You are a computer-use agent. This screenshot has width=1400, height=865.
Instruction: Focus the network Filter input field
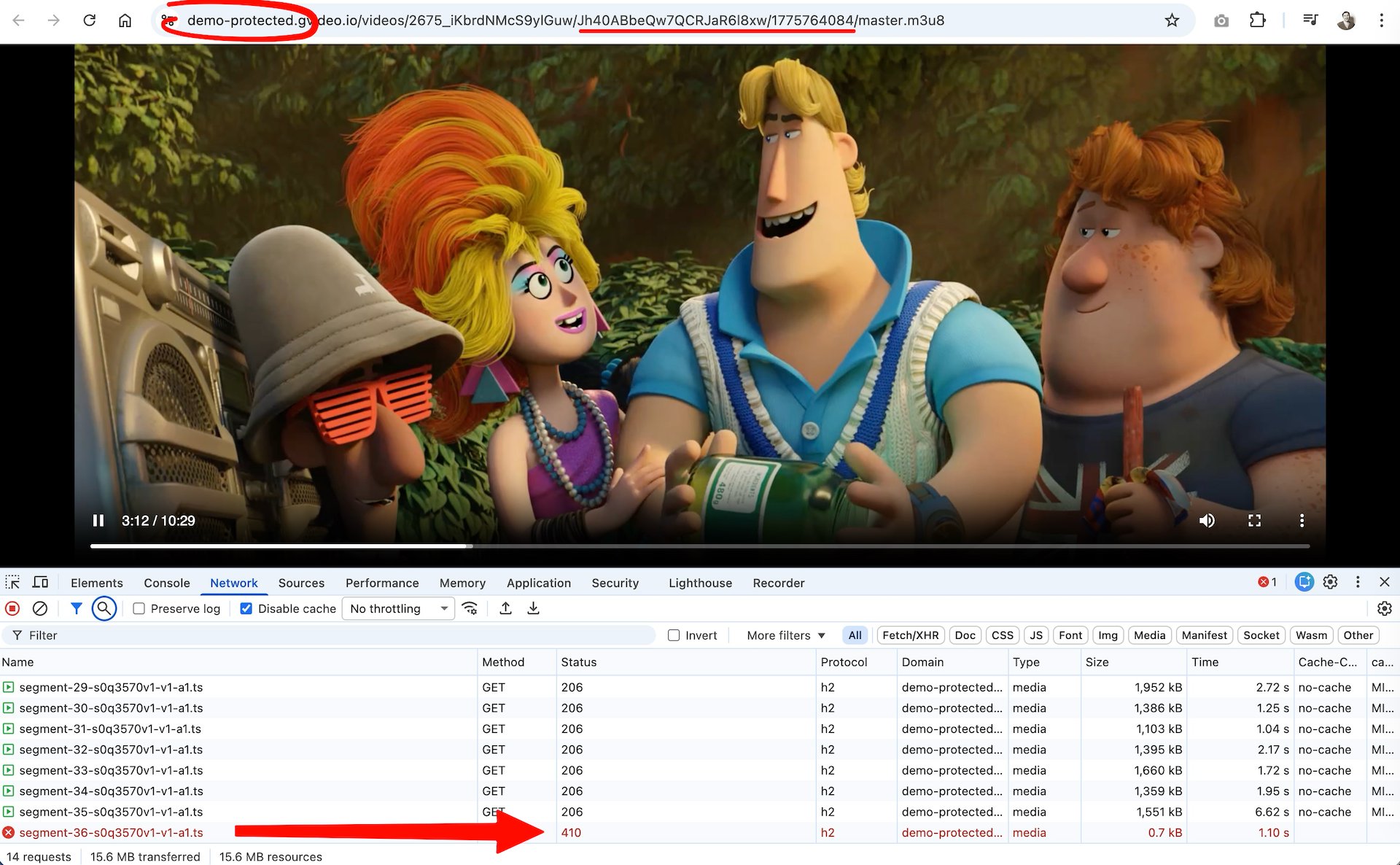click(x=328, y=635)
